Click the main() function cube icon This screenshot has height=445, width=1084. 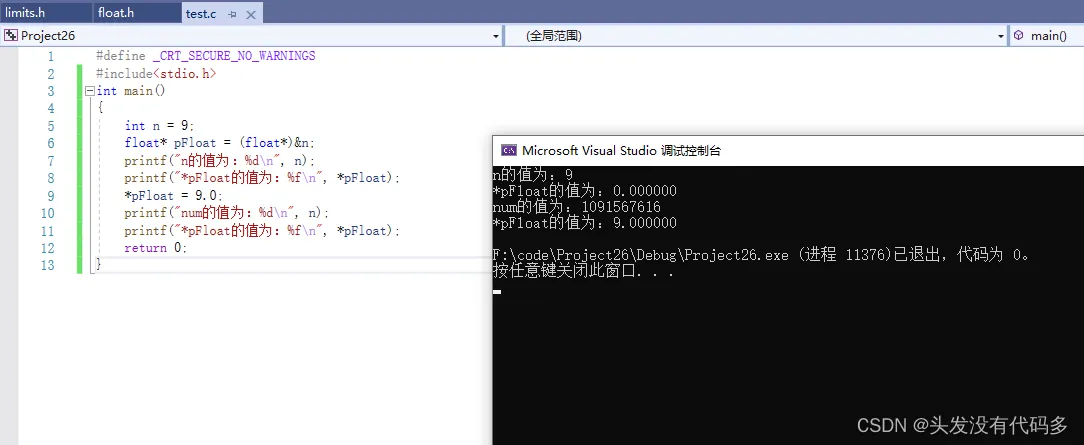tap(1019, 35)
